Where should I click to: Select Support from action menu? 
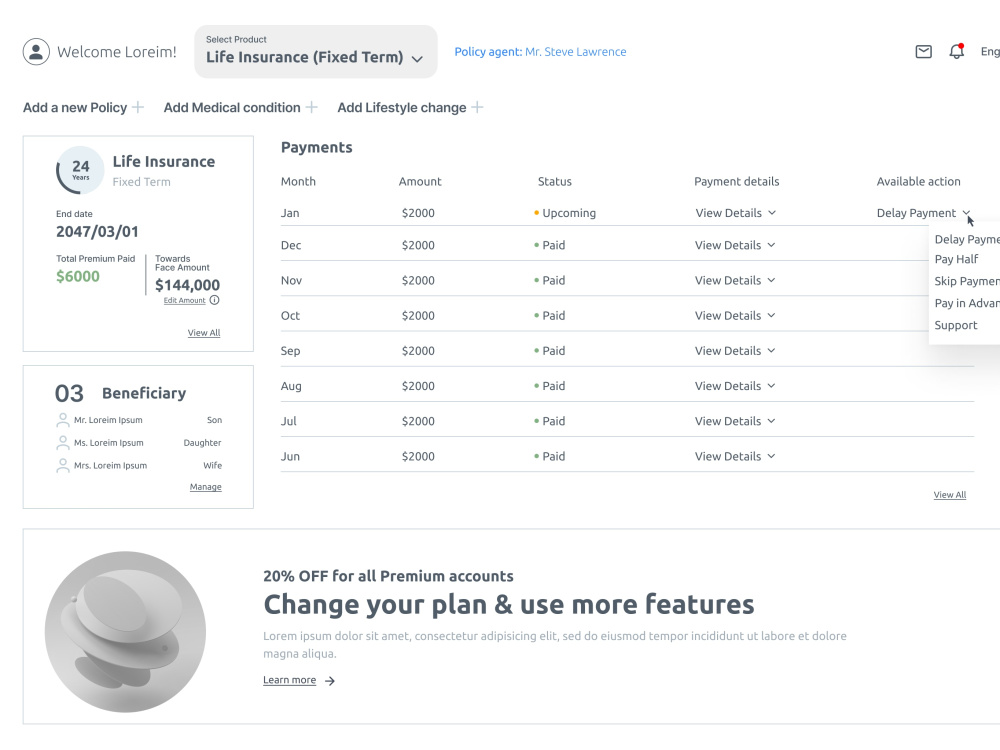point(955,325)
